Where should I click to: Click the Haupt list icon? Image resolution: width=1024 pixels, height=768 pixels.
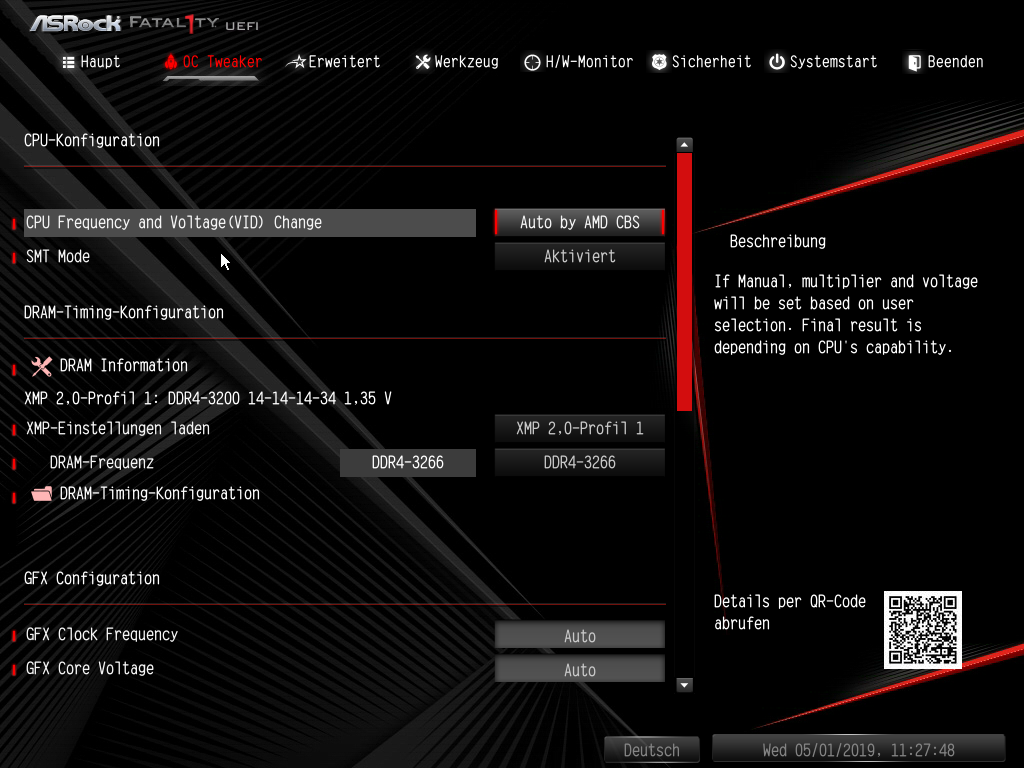[x=68, y=62]
